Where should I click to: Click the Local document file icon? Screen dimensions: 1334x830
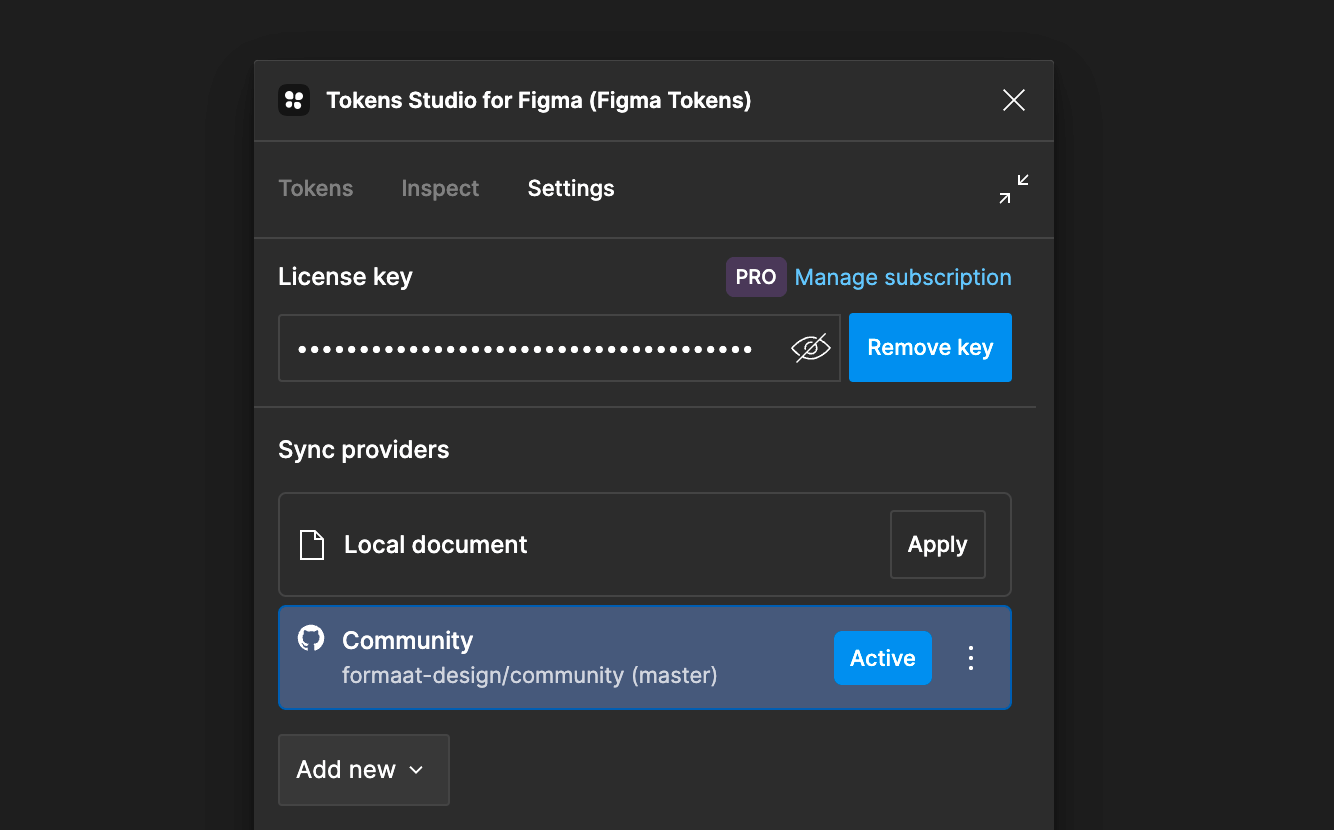pos(312,545)
